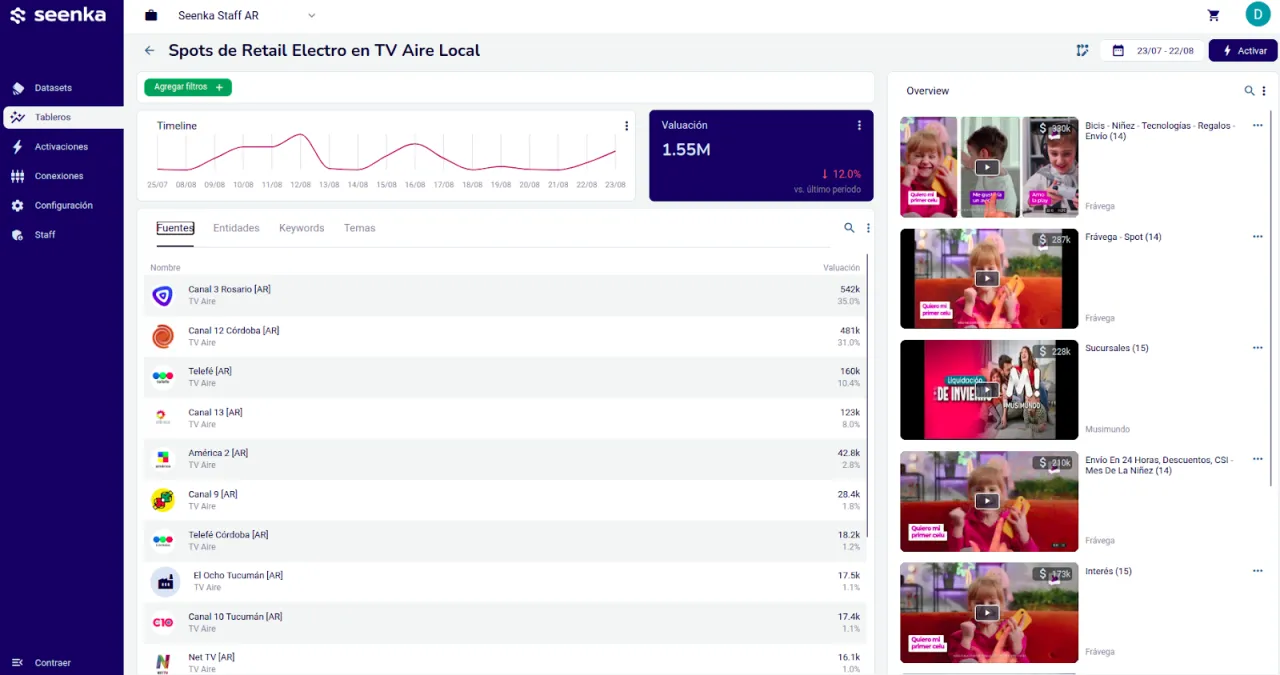This screenshot has width=1280, height=675.
Task: Search within the sources table
Action: click(x=849, y=228)
